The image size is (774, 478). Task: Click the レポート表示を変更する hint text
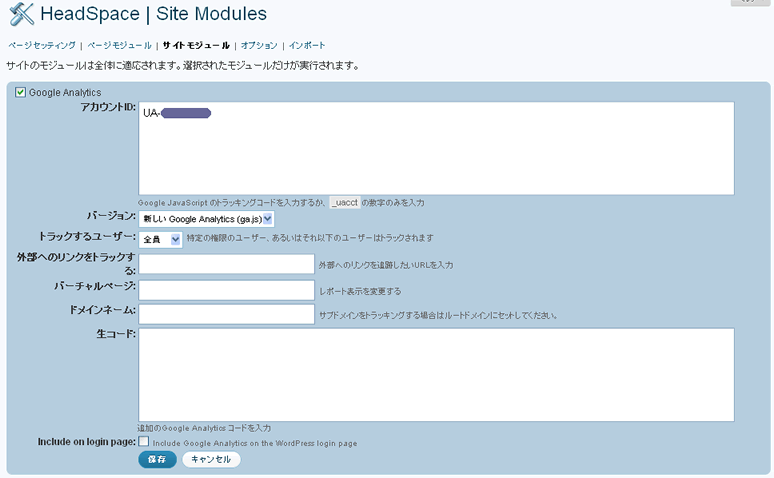point(360,291)
